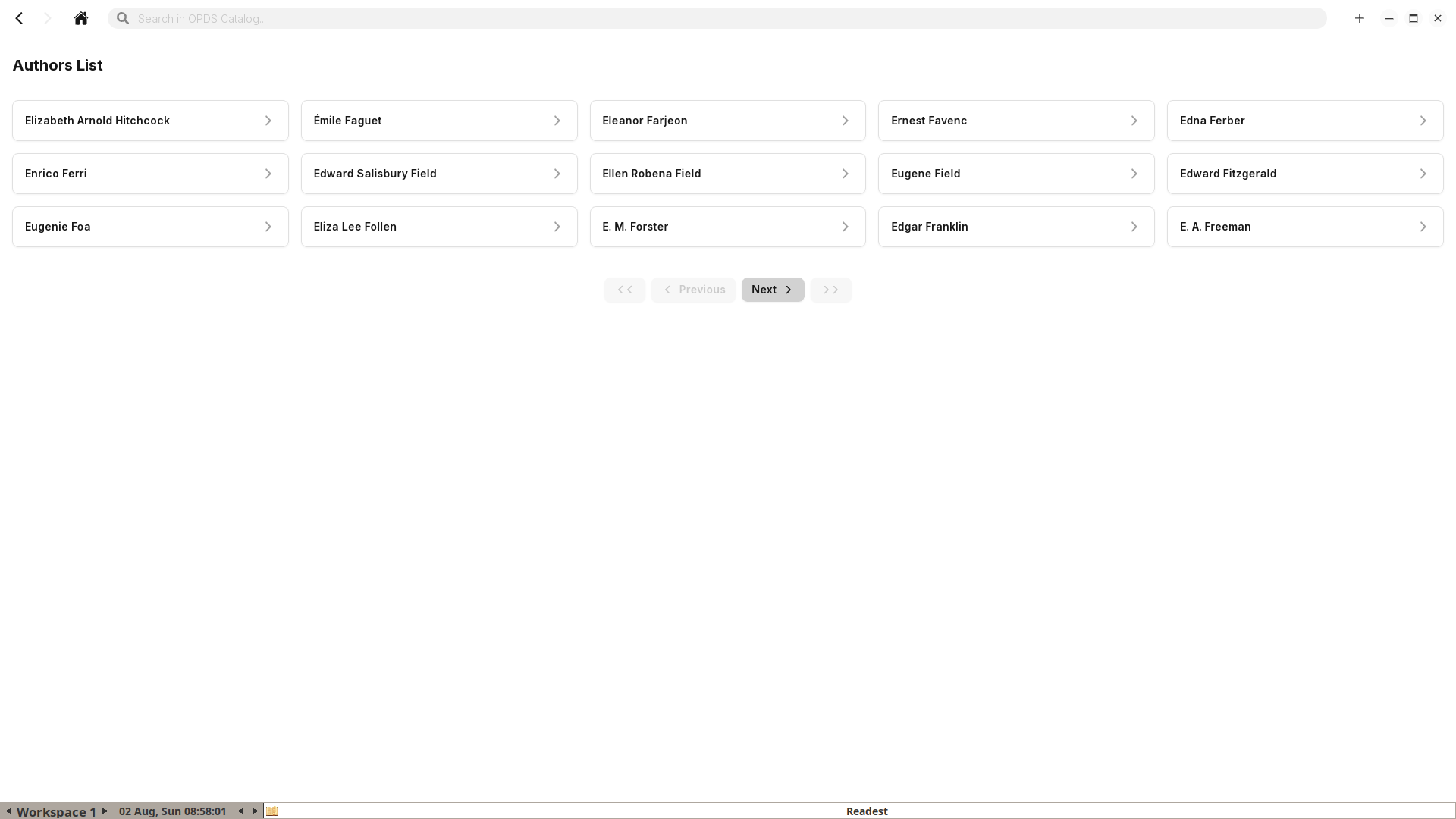Close the Readest window
Screen dimensions: 1456x819
[1438, 18]
